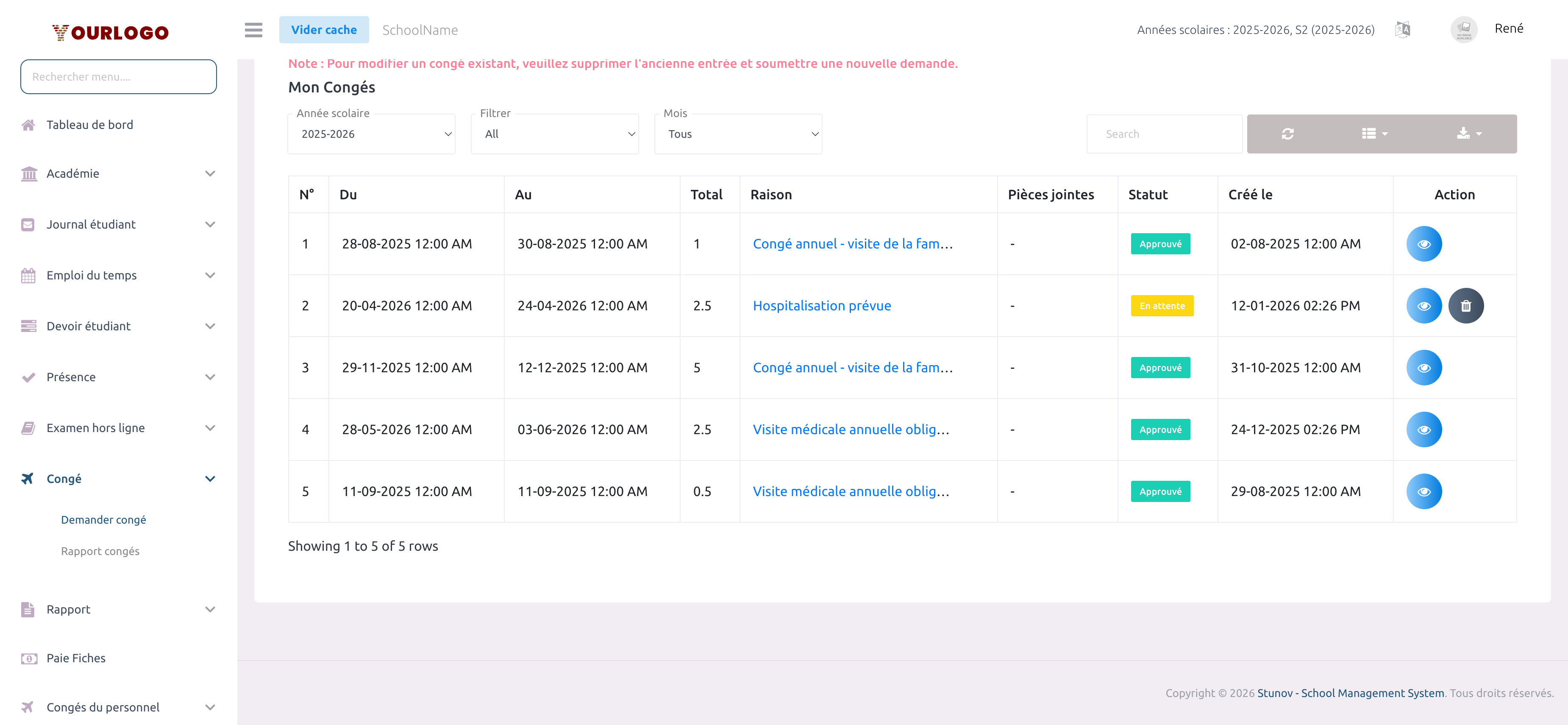
Task: Open Rapport congés submenu item
Action: pos(100,551)
